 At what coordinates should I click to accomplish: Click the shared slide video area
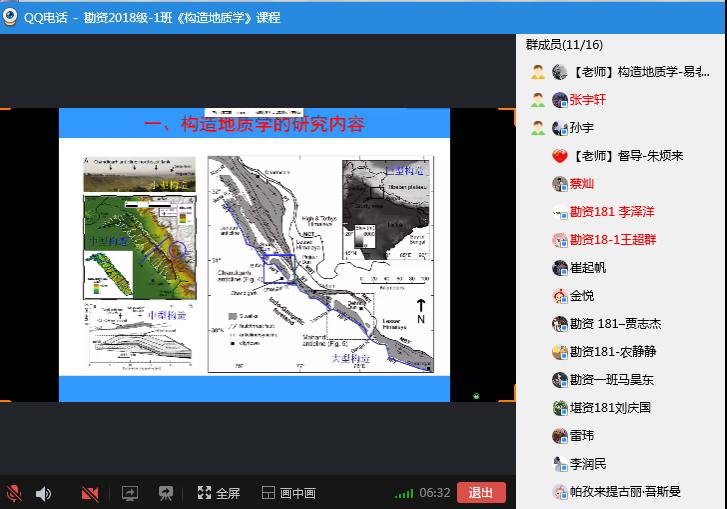[254, 255]
